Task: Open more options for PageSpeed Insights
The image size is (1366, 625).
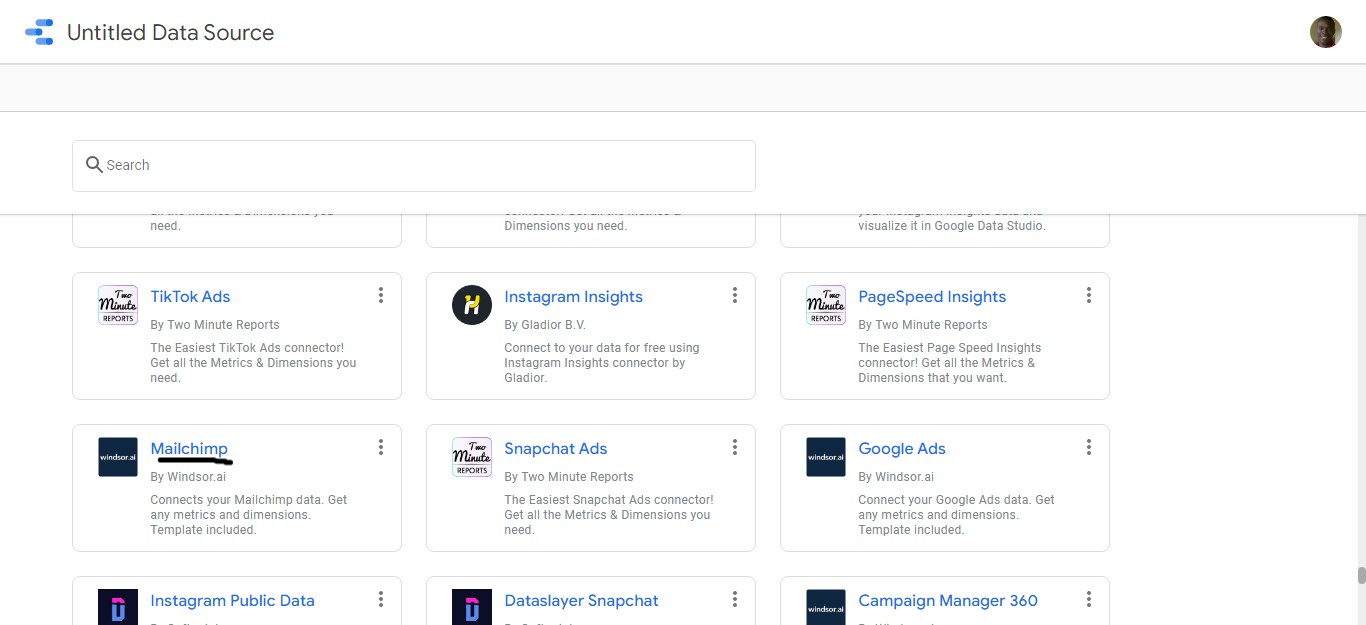Action: 1088,295
